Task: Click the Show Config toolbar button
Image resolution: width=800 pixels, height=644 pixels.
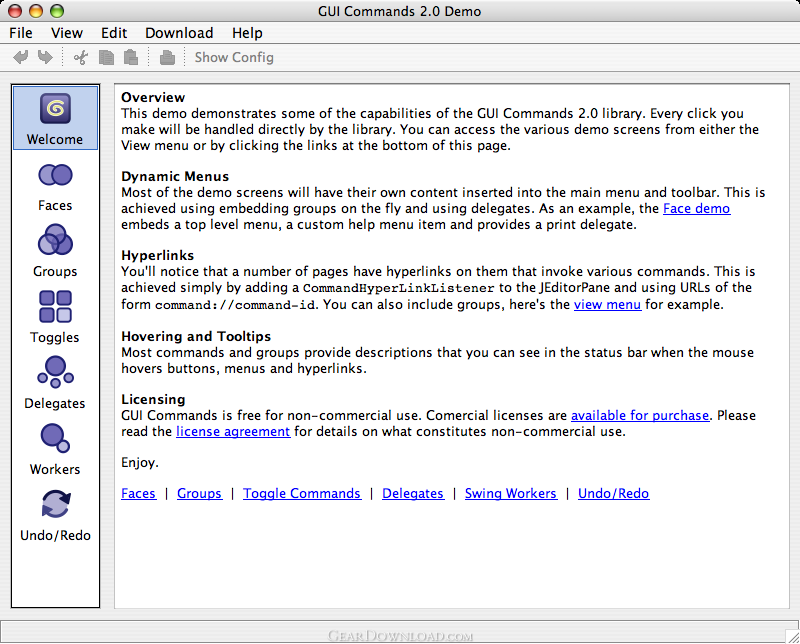Action: tap(234, 57)
